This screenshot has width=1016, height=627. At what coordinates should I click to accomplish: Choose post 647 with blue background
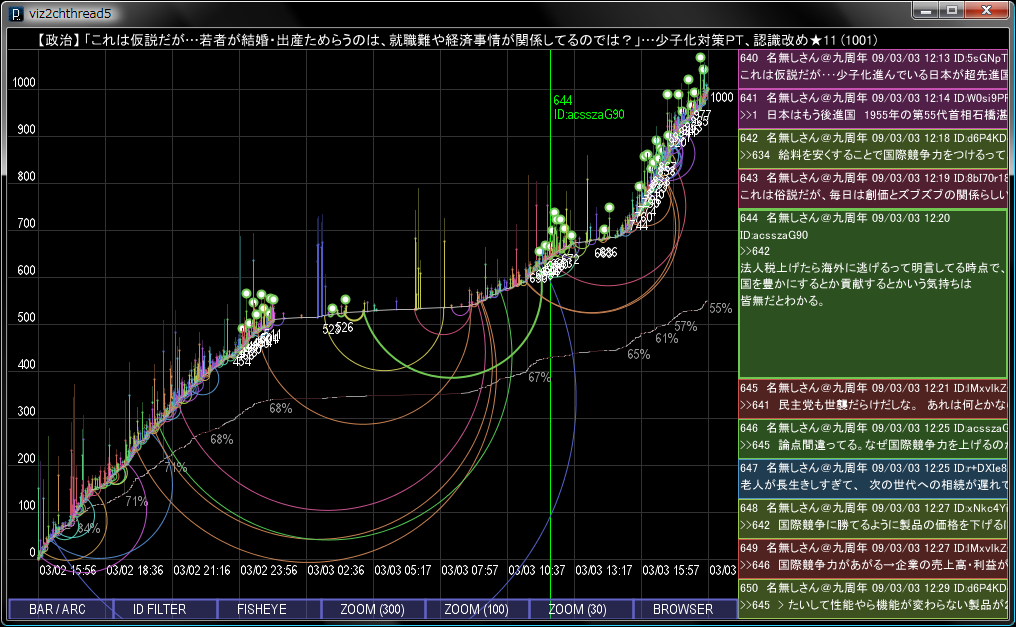tap(872, 476)
